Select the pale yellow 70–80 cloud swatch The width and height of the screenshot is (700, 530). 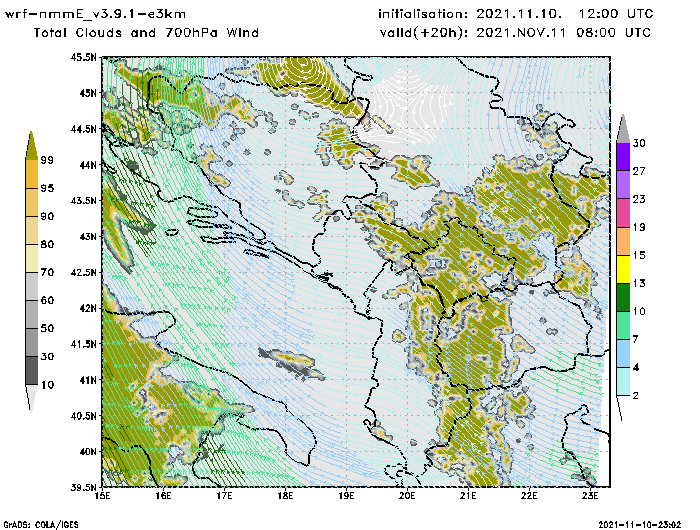click(x=31, y=259)
